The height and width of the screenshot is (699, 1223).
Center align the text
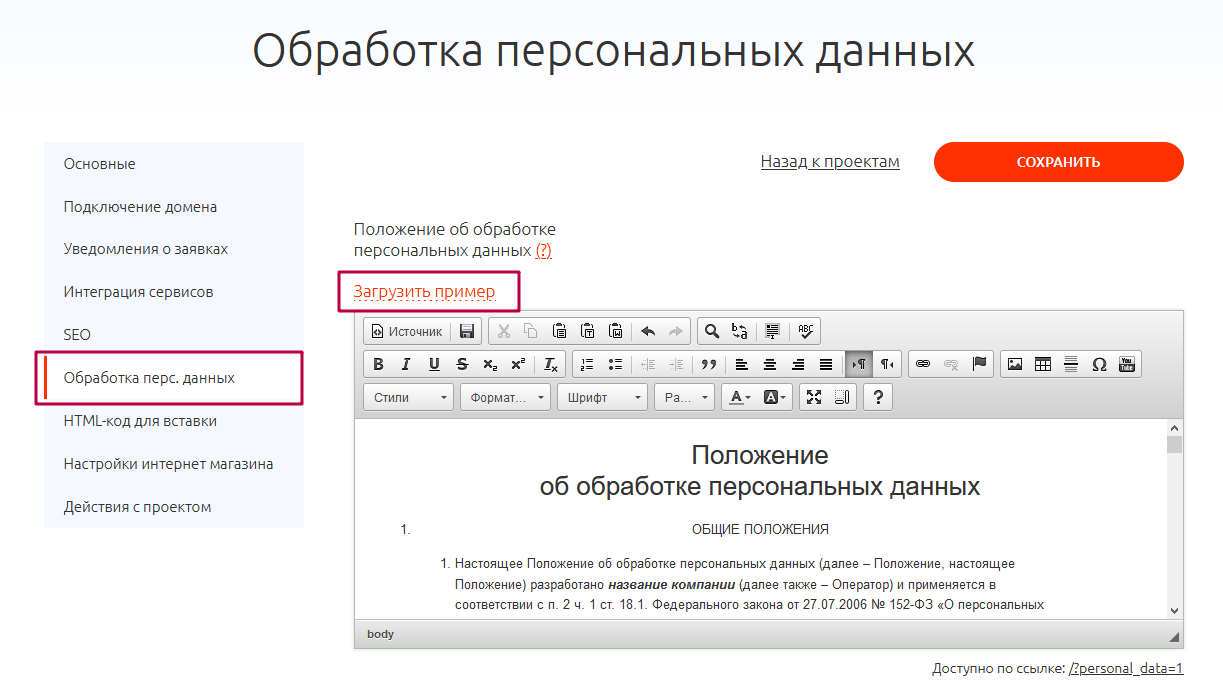click(769, 364)
